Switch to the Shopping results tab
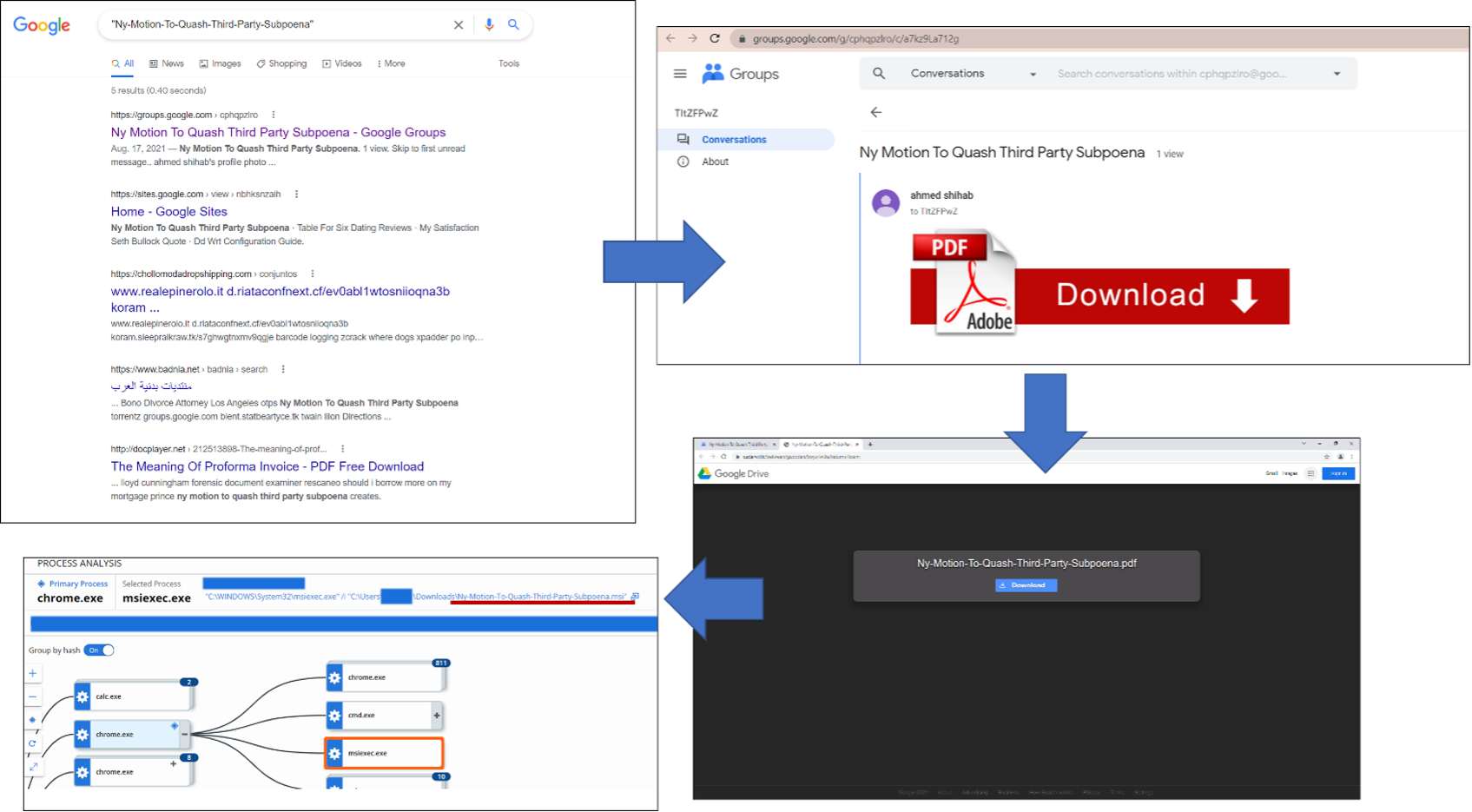1472x812 pixels. pos(281,63)
